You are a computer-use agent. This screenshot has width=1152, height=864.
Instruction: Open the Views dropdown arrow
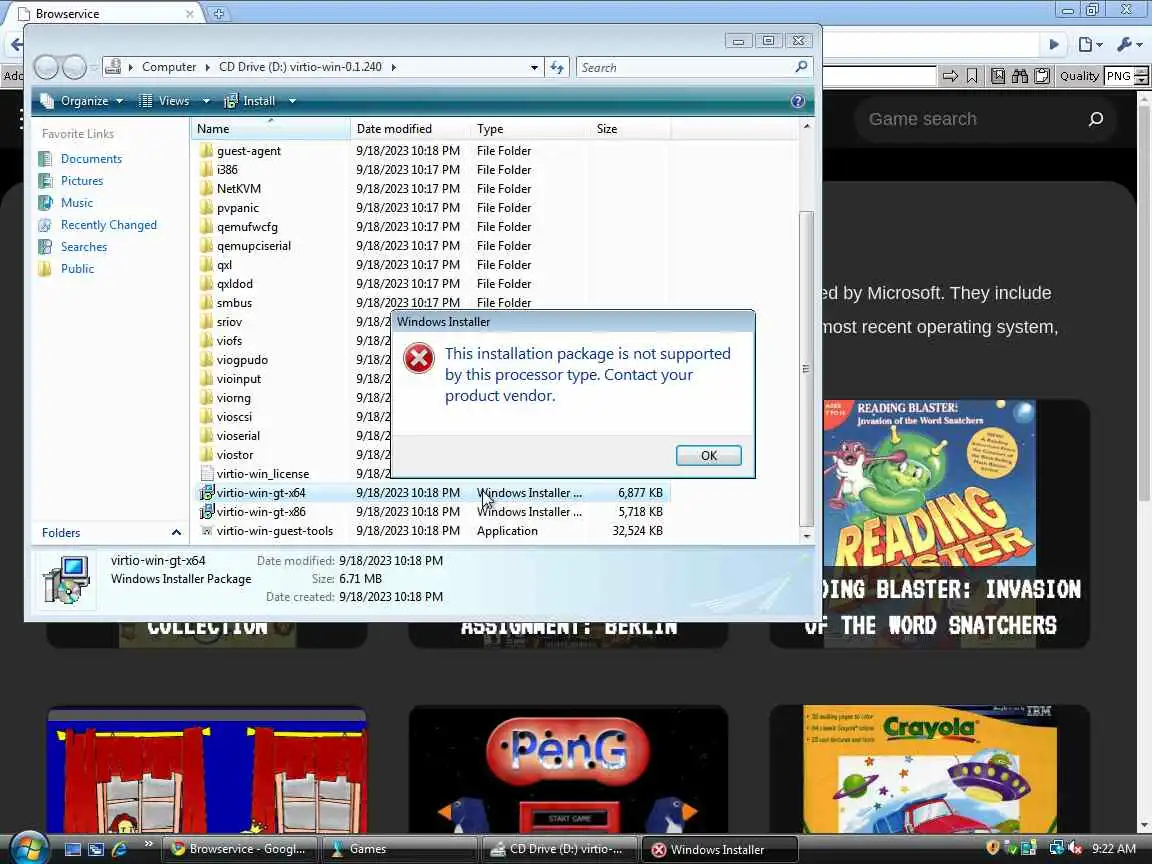coord(206,101)
